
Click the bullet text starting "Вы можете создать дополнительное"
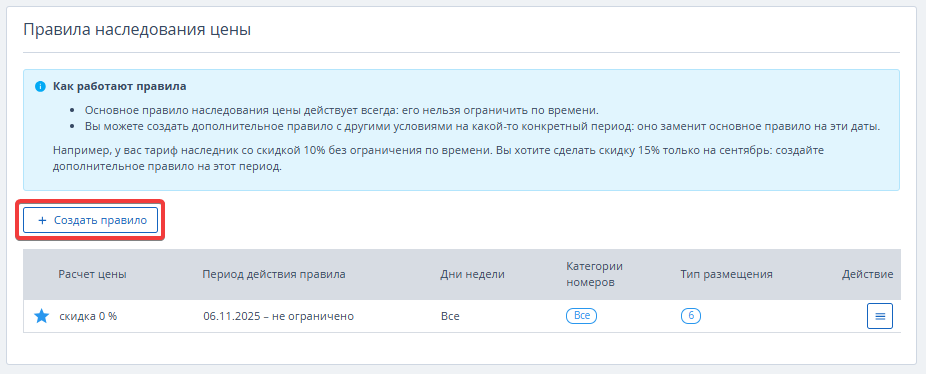pyautogui.click(x=482, y=126)
